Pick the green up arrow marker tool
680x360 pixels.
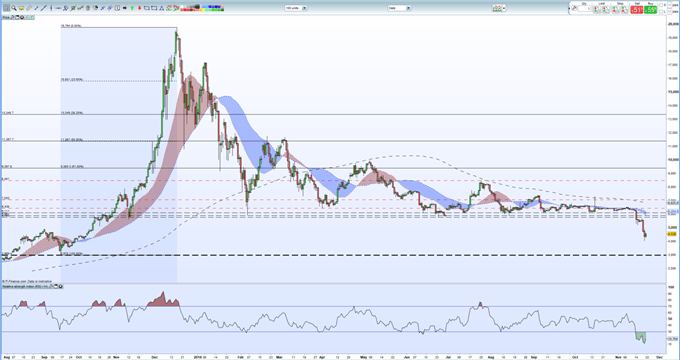[132, 8]
